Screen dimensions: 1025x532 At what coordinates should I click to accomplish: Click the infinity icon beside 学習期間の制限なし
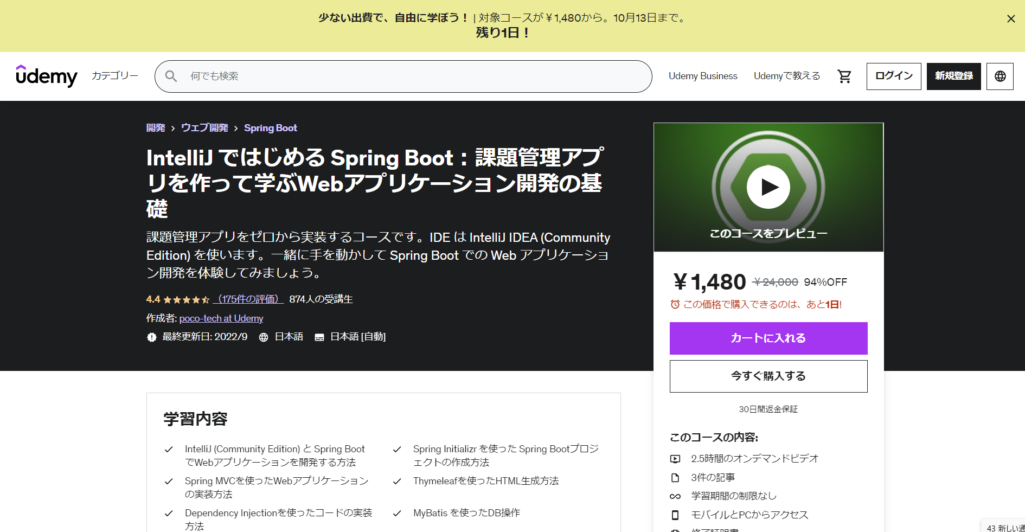tap(675, 496)
